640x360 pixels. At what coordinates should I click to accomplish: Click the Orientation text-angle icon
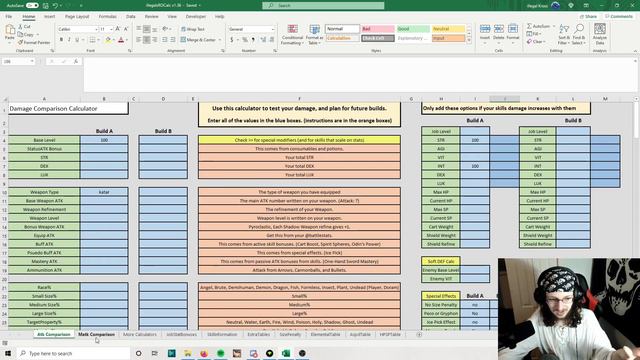165,29
